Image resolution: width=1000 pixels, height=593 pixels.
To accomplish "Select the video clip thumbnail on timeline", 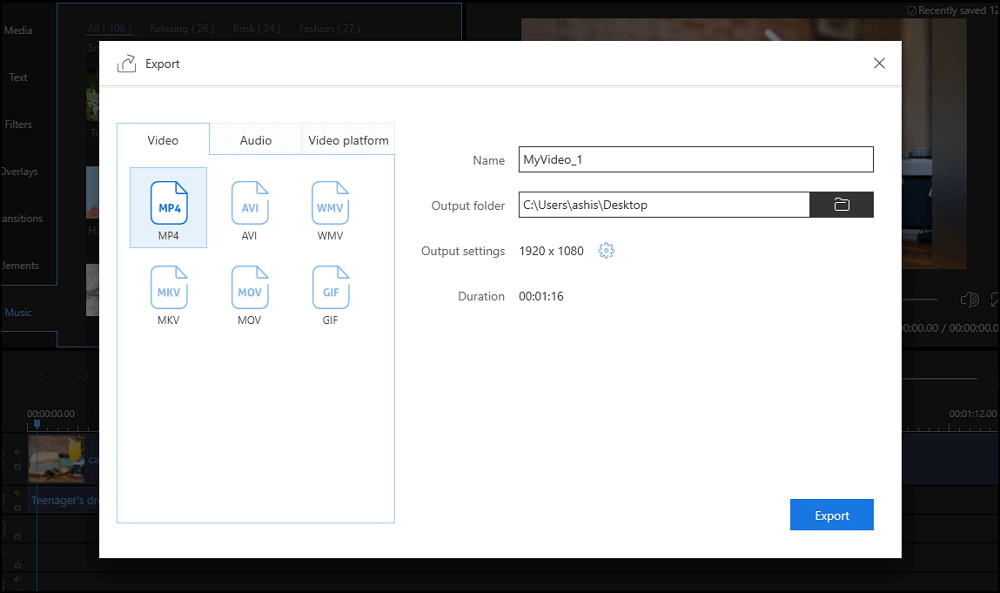I will pyautogui.click(x=57, y=459).
